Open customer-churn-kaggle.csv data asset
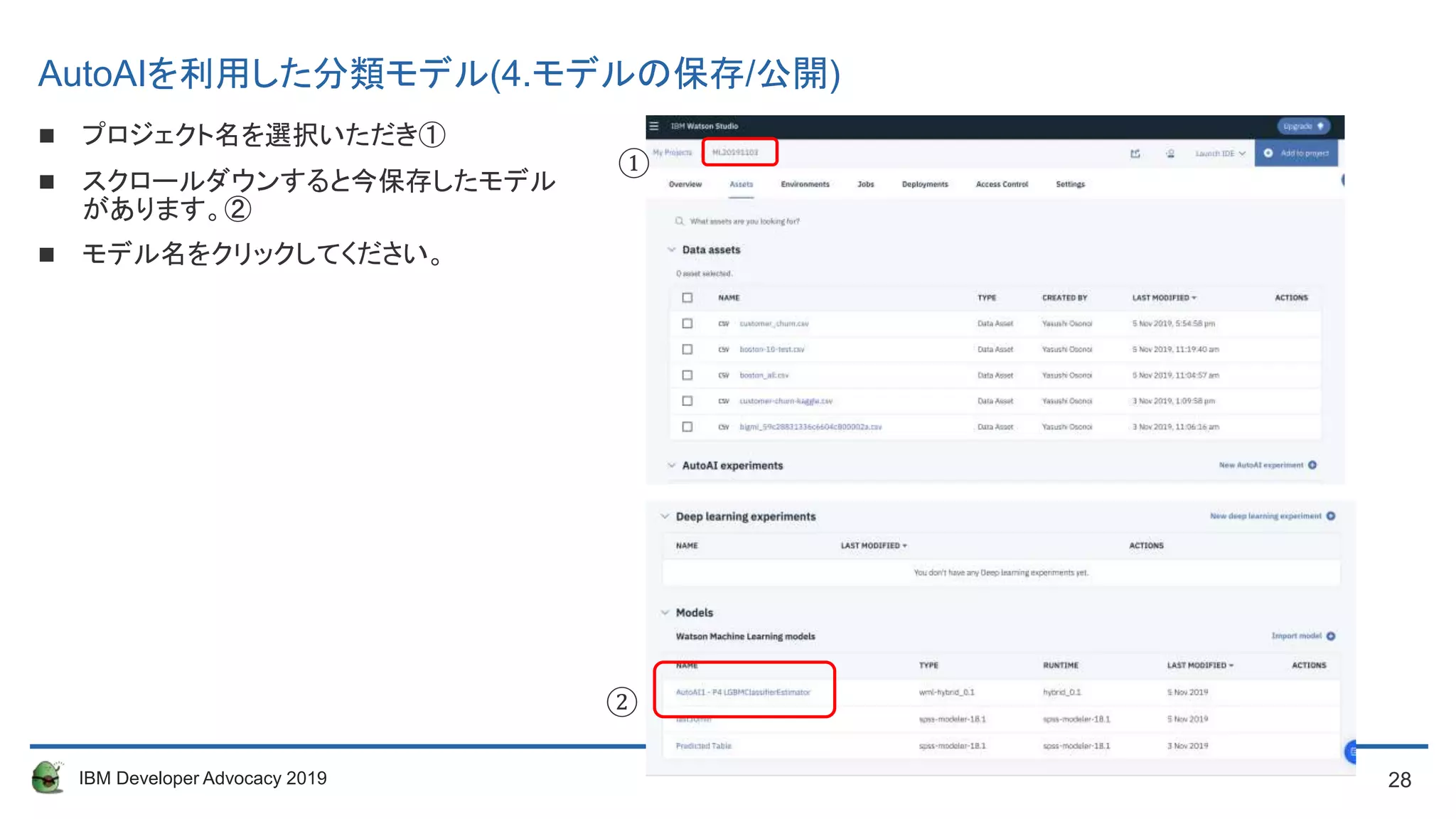The image size is (1456, 819). tap(786, 401)
